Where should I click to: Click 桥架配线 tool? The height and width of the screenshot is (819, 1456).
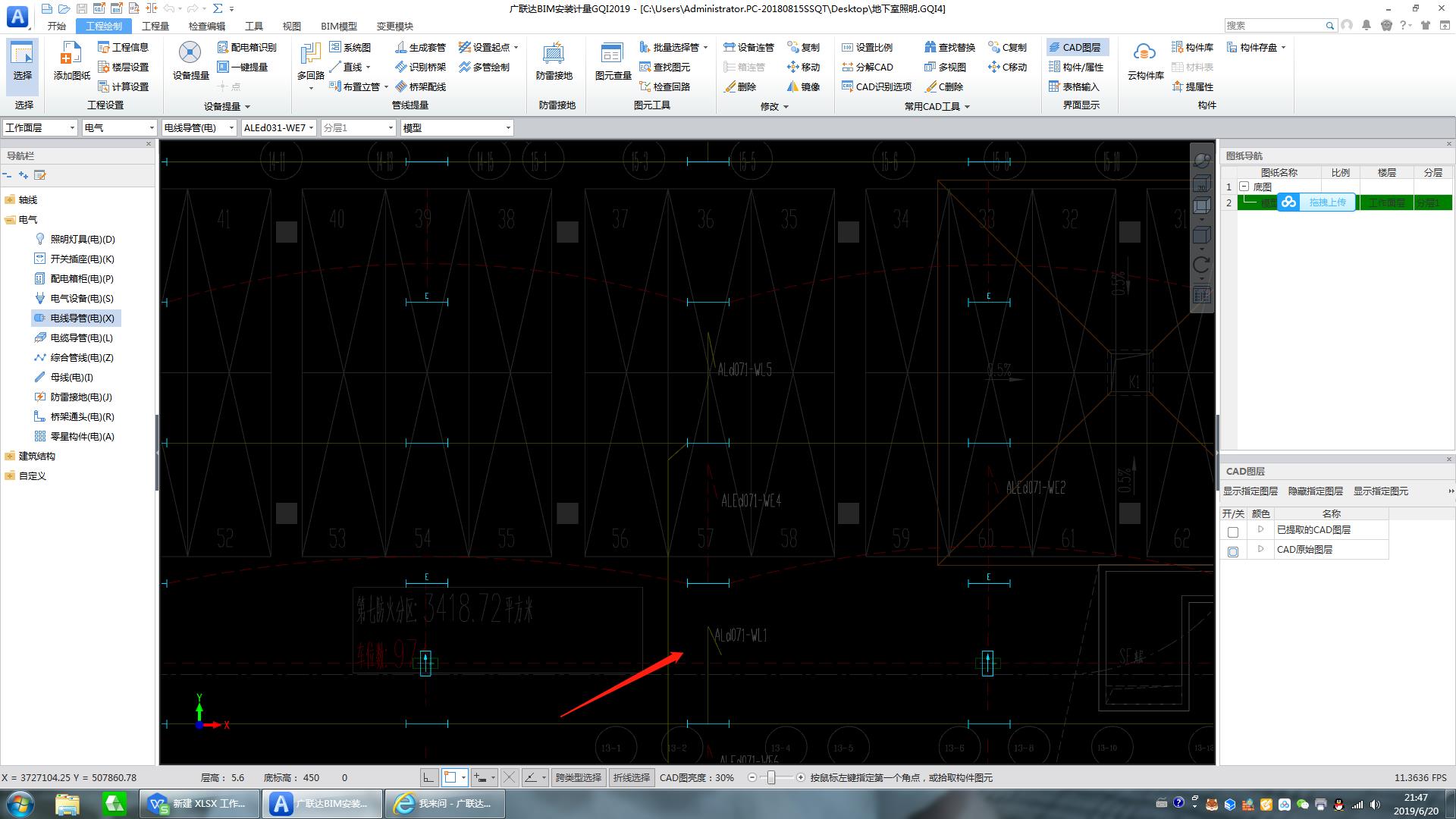coord(420,86)
